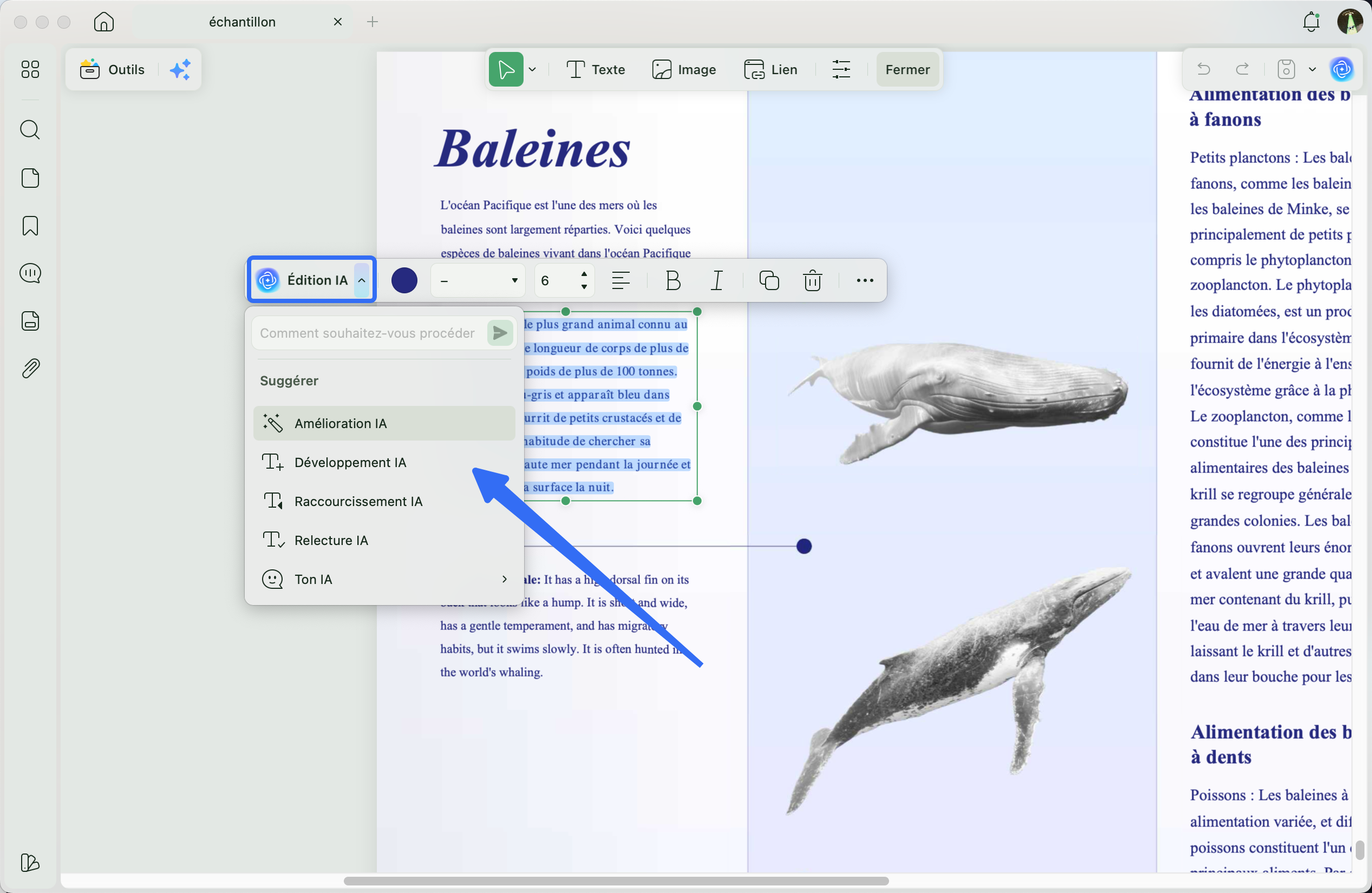Image resolution: width=1372 pixels, height=893 pixels.
Task: Click the AI sparkle icon beside Outils
Action: coord(180,70)
